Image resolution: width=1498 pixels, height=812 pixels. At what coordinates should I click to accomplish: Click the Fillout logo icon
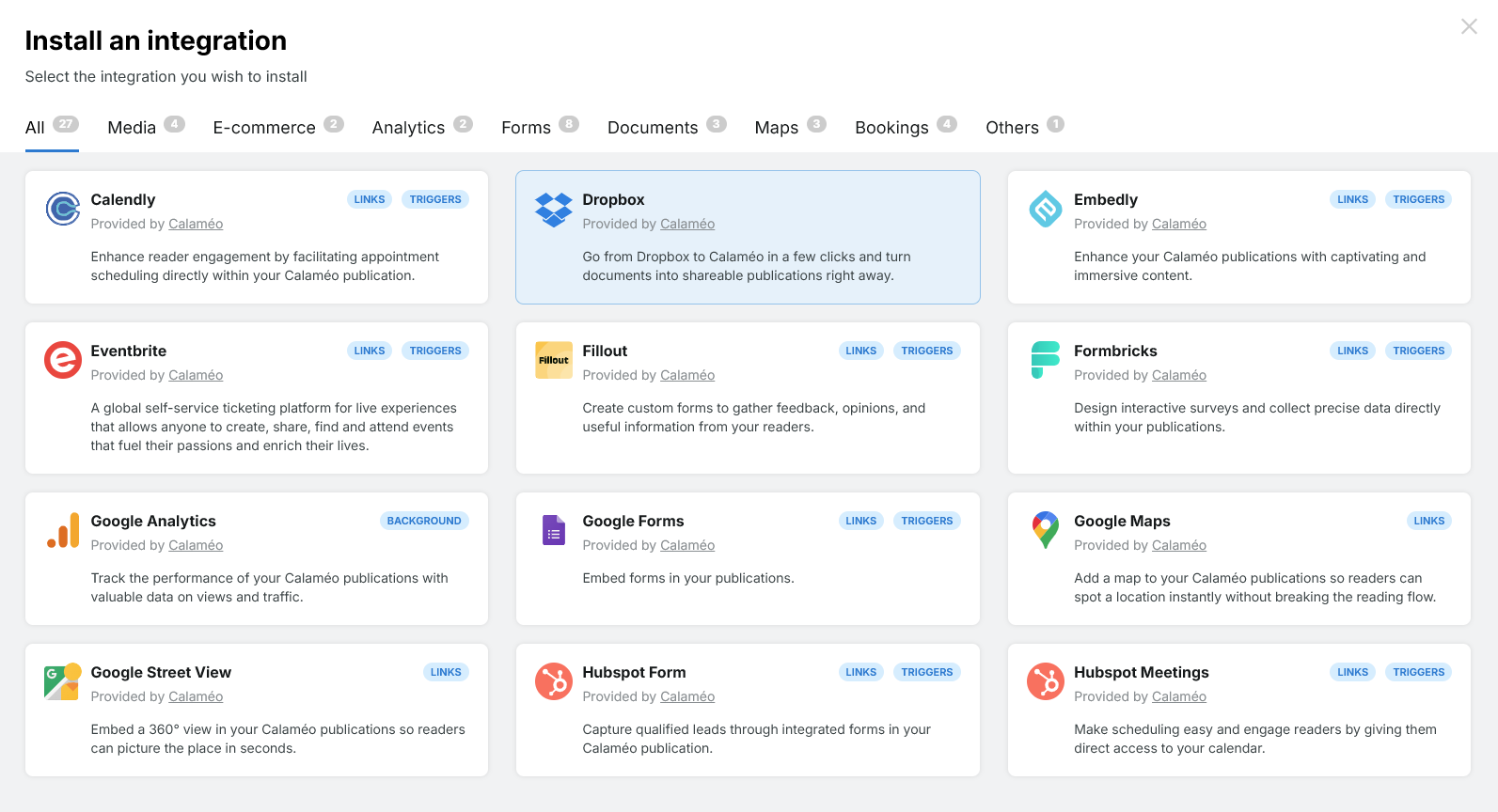[554, 360]
